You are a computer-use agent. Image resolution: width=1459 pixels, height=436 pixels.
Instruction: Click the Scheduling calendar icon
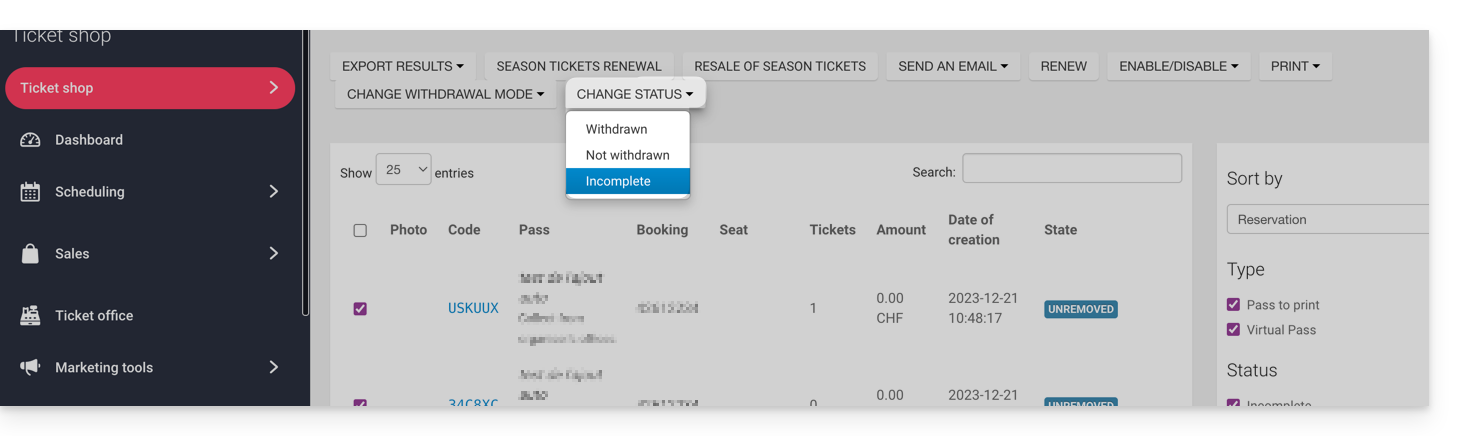pos(30,192)
